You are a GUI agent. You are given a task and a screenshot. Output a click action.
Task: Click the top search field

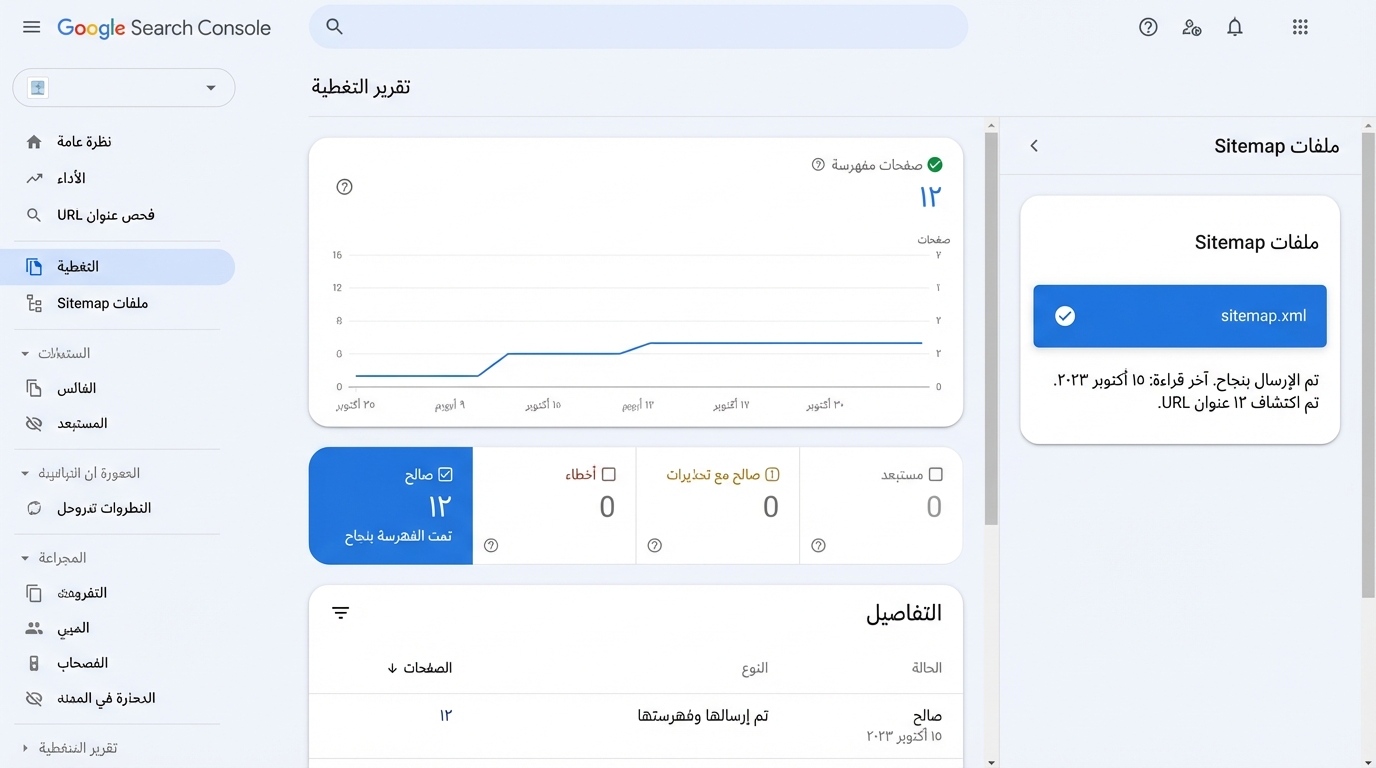coord(638,27)
